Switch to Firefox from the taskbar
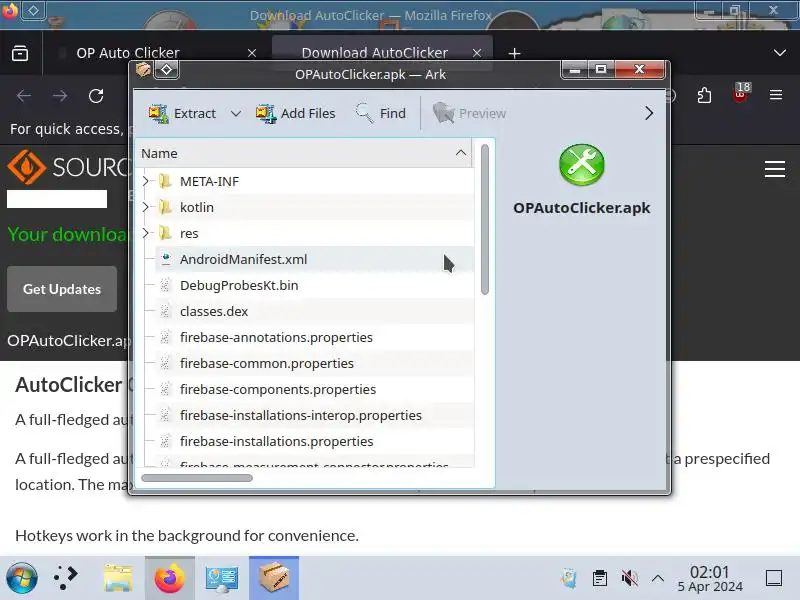 click(170, 579)
